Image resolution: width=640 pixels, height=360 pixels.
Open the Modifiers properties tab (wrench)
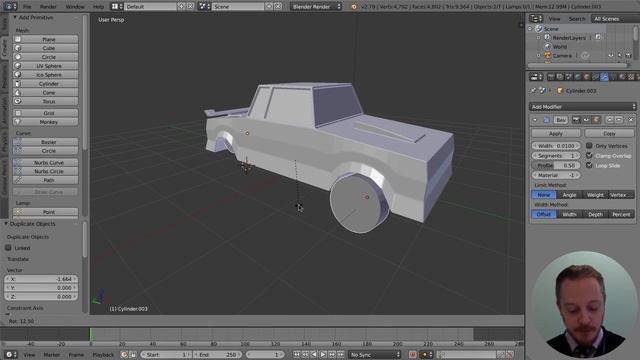pos(604,77)
